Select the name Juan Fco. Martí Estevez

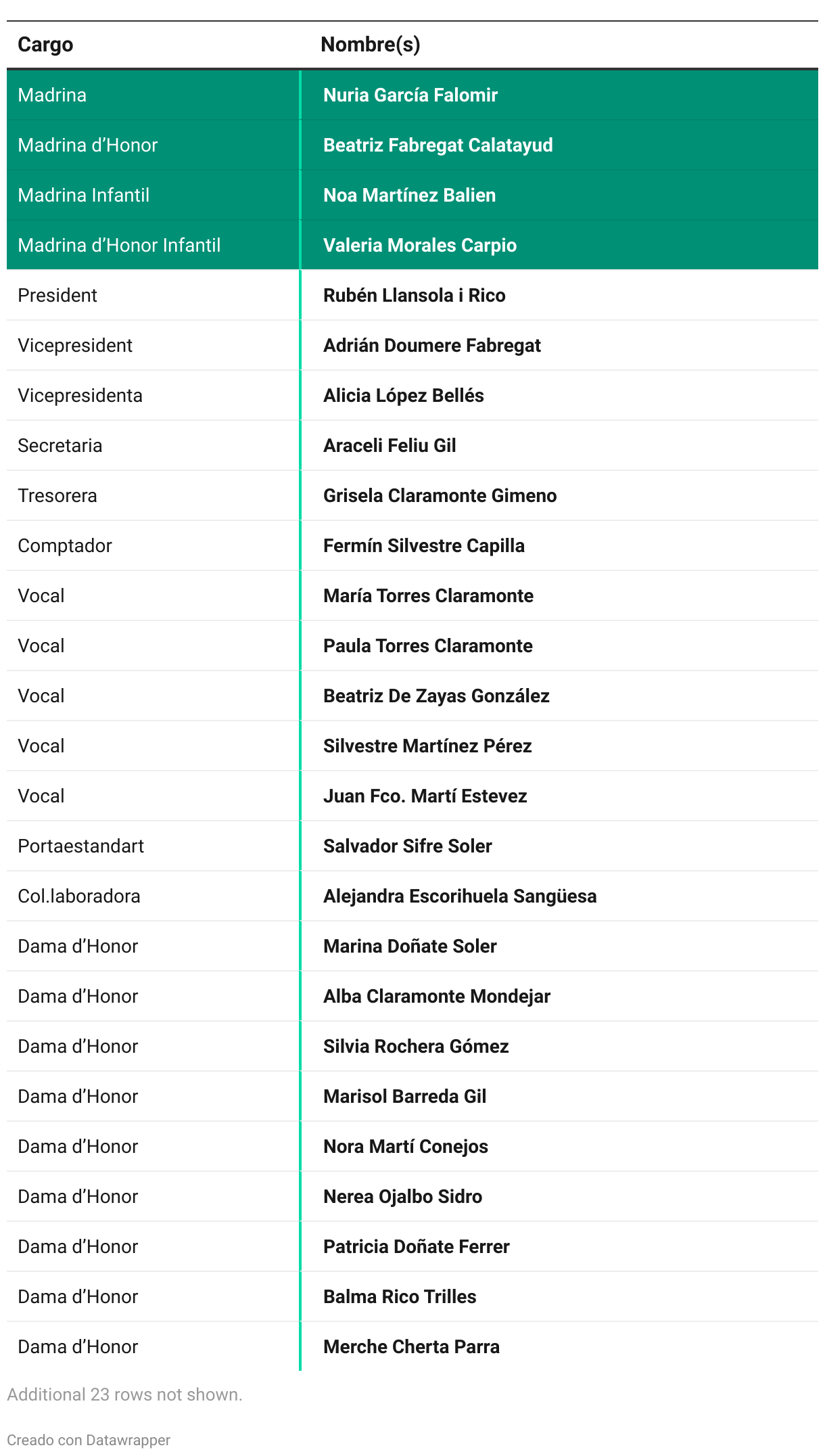[x=425, y=796]
